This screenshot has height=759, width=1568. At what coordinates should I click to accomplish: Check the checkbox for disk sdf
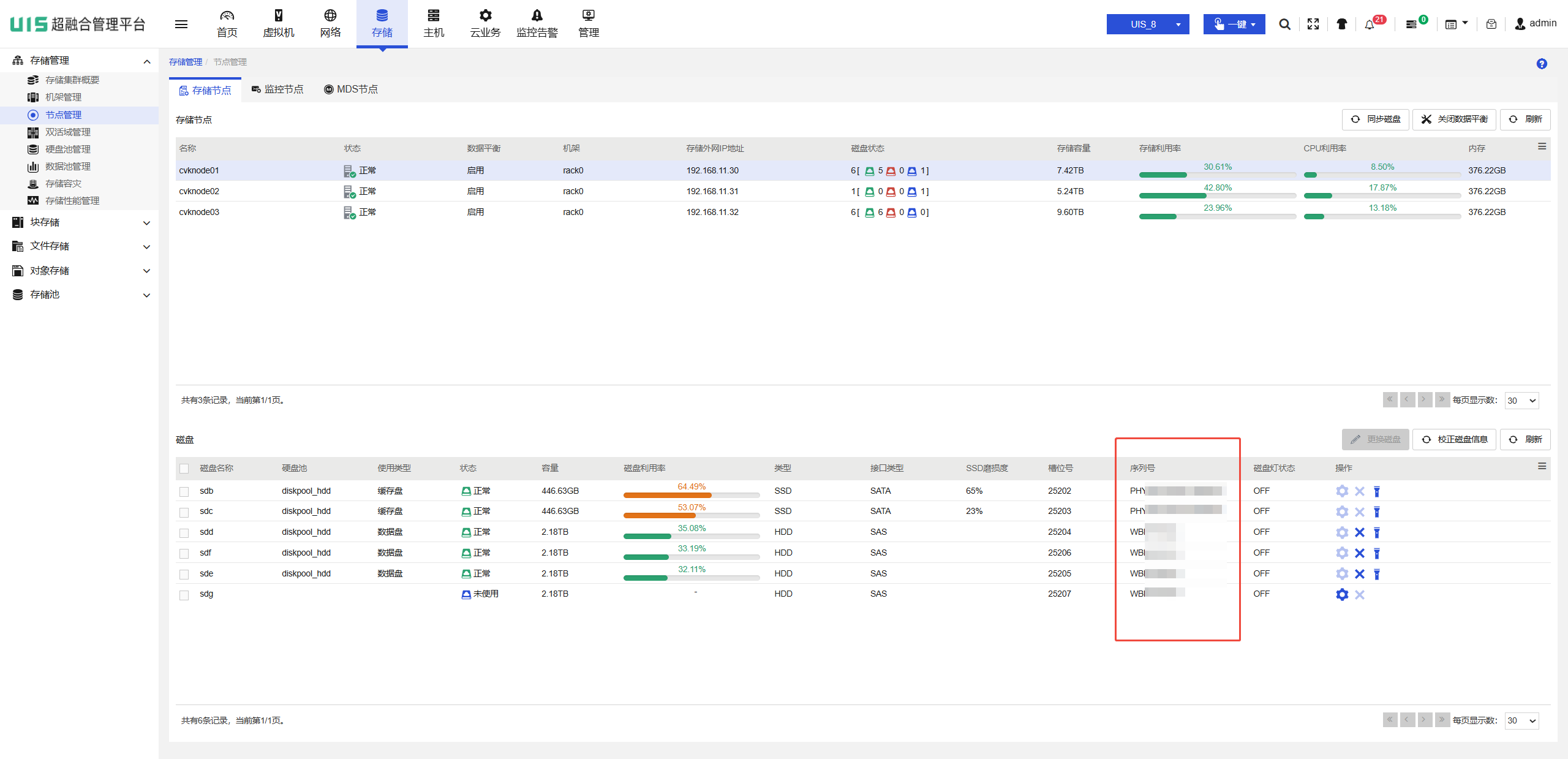[x=184, y=554]
